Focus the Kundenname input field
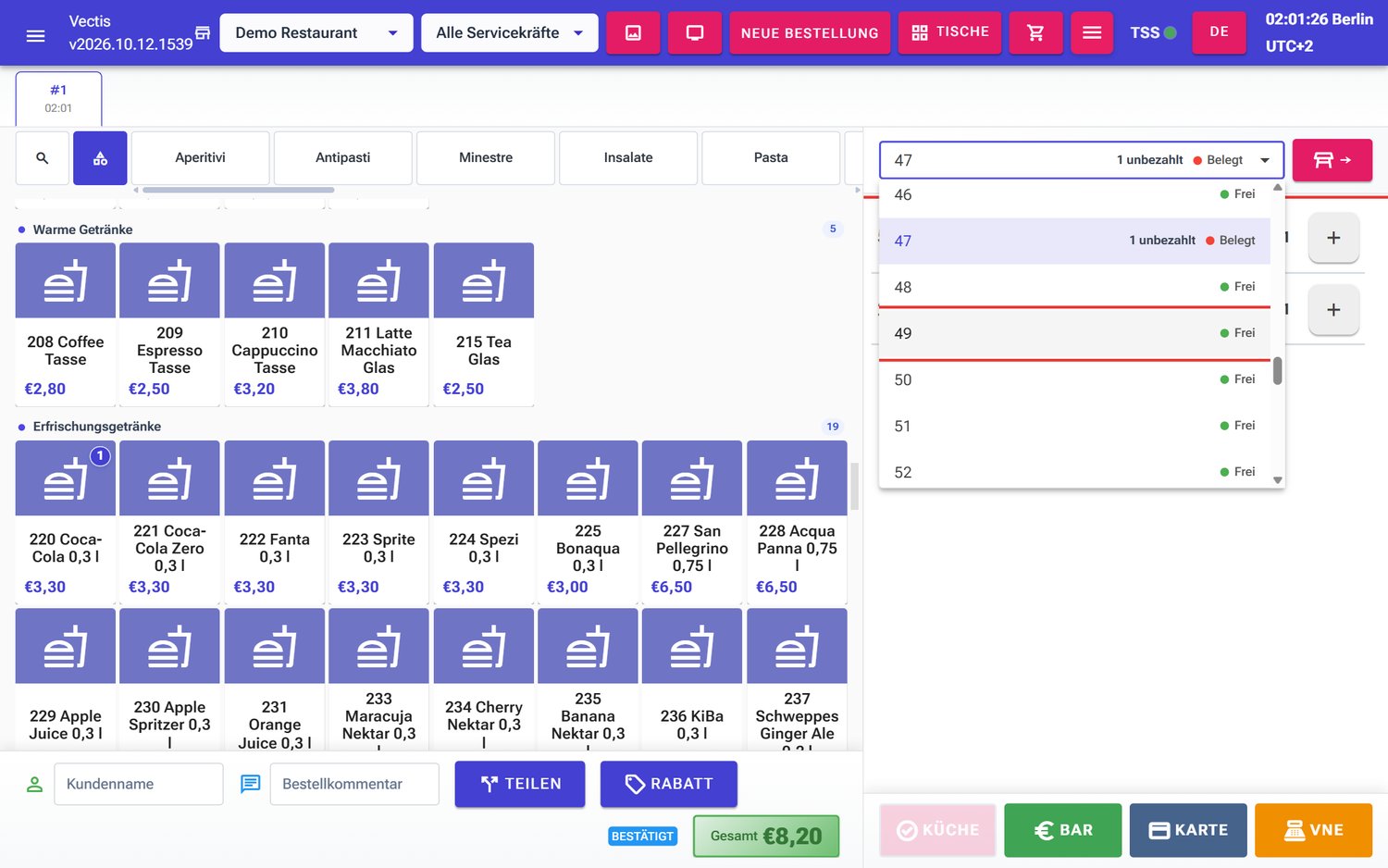 coord(139,784)
